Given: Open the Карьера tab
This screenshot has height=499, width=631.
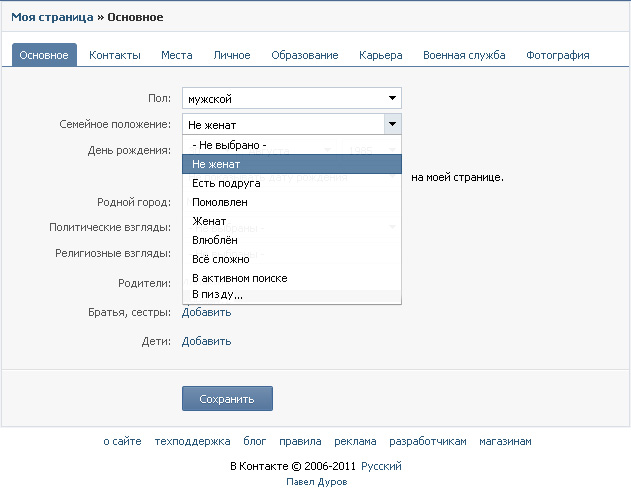Looking at the screenshot, I should (381, 55).
